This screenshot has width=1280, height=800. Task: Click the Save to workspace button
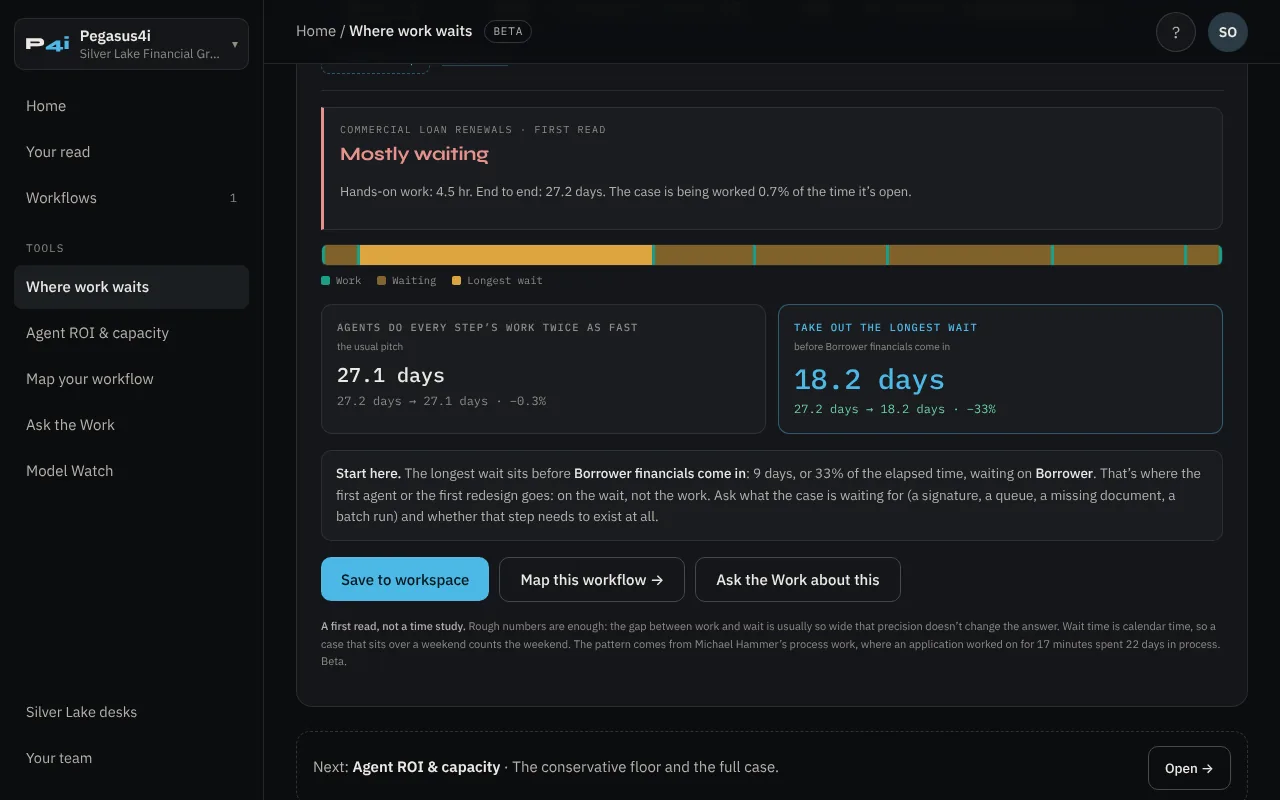click(405, 579)
